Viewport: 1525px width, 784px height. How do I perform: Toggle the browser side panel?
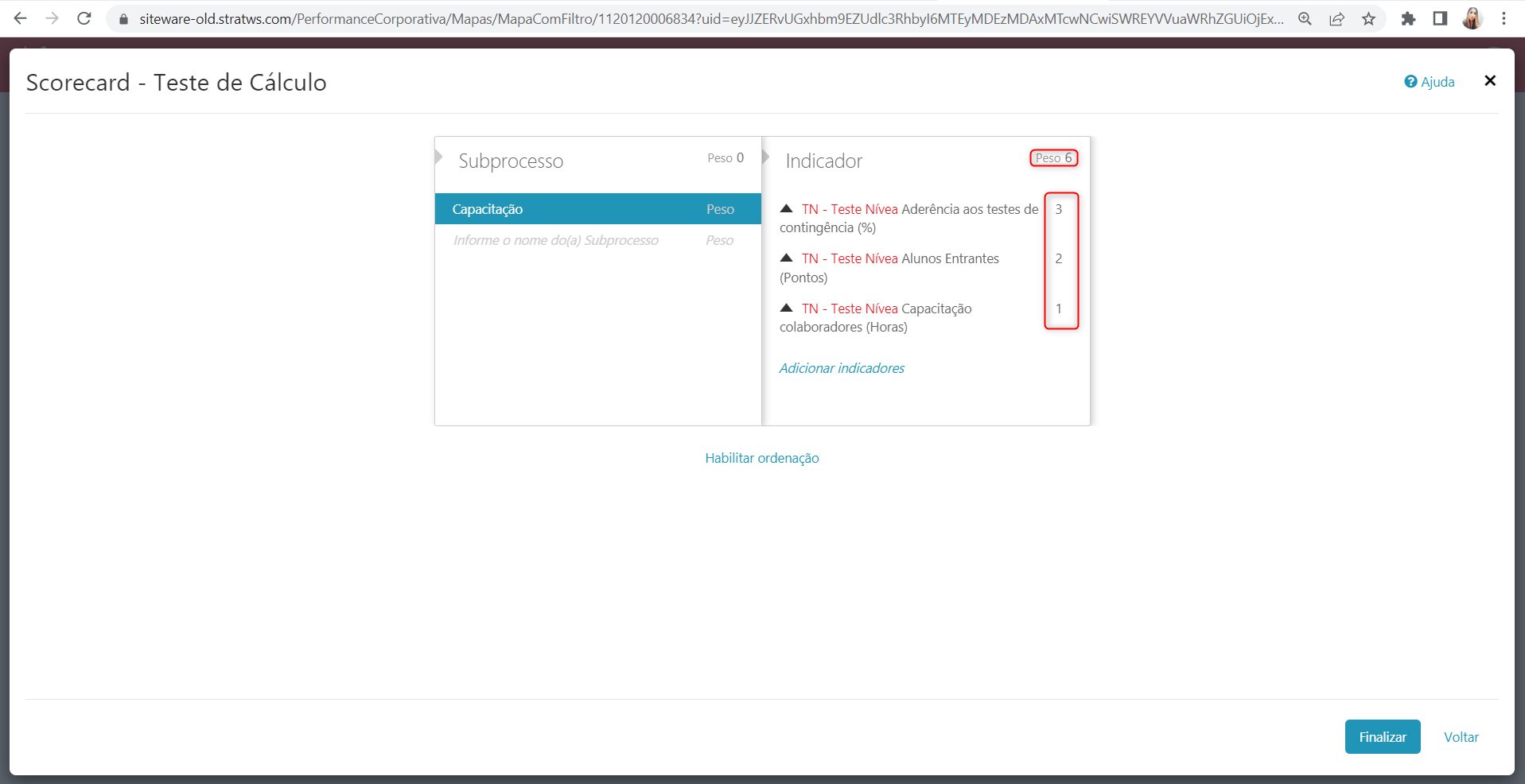pos(1440,18)
